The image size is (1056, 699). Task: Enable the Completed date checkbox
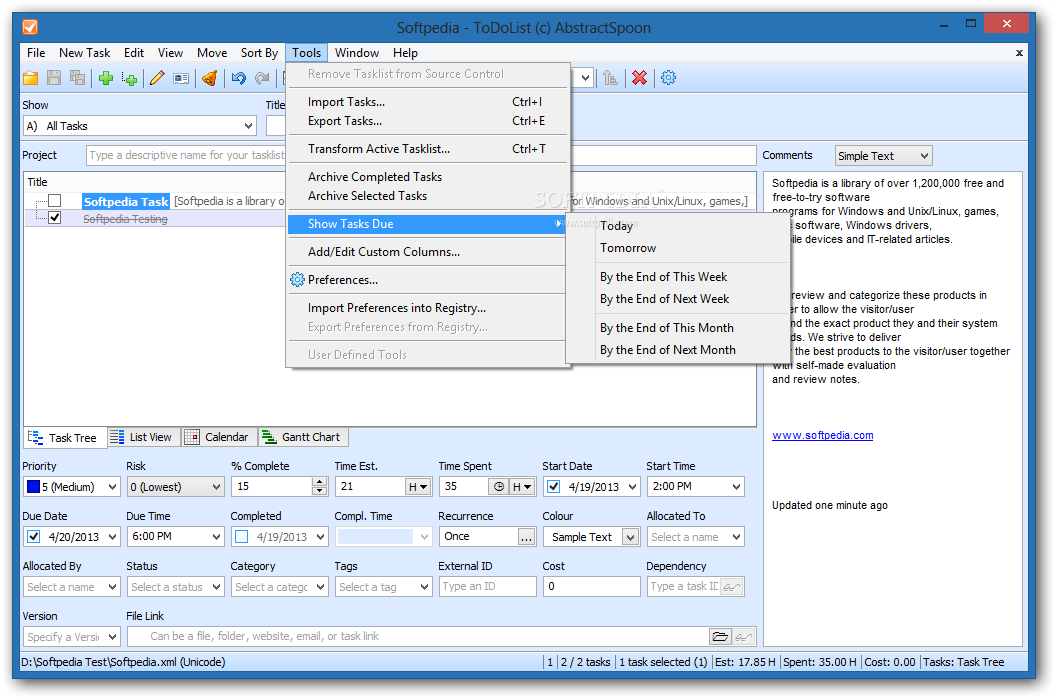coord(242,537)
